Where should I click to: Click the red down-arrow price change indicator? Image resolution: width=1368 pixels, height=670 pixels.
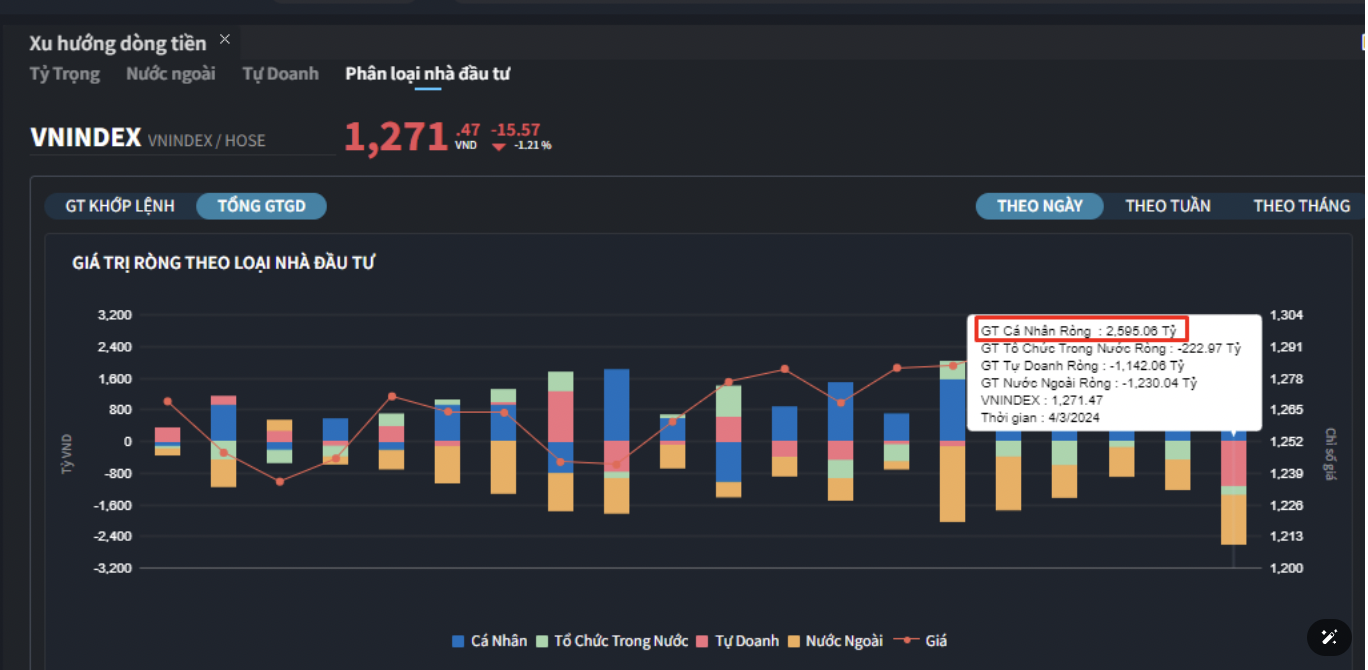click(x=499, y=146)
